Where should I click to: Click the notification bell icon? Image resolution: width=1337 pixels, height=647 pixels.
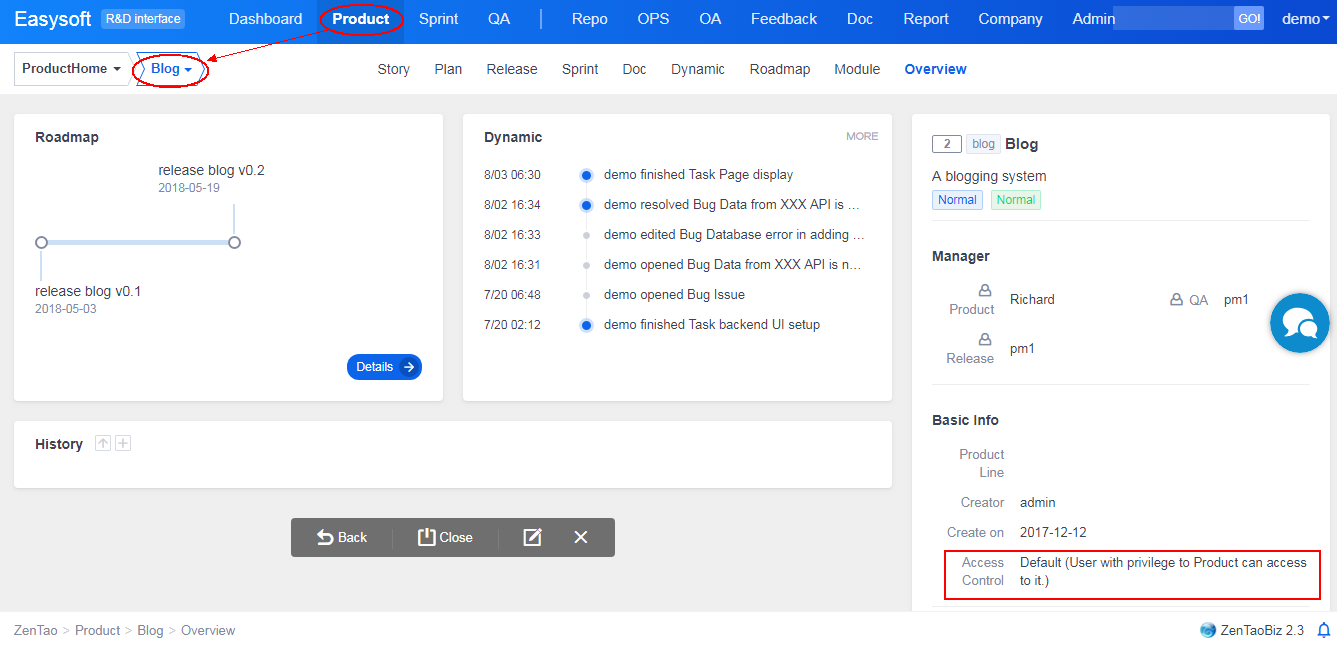1324,630
